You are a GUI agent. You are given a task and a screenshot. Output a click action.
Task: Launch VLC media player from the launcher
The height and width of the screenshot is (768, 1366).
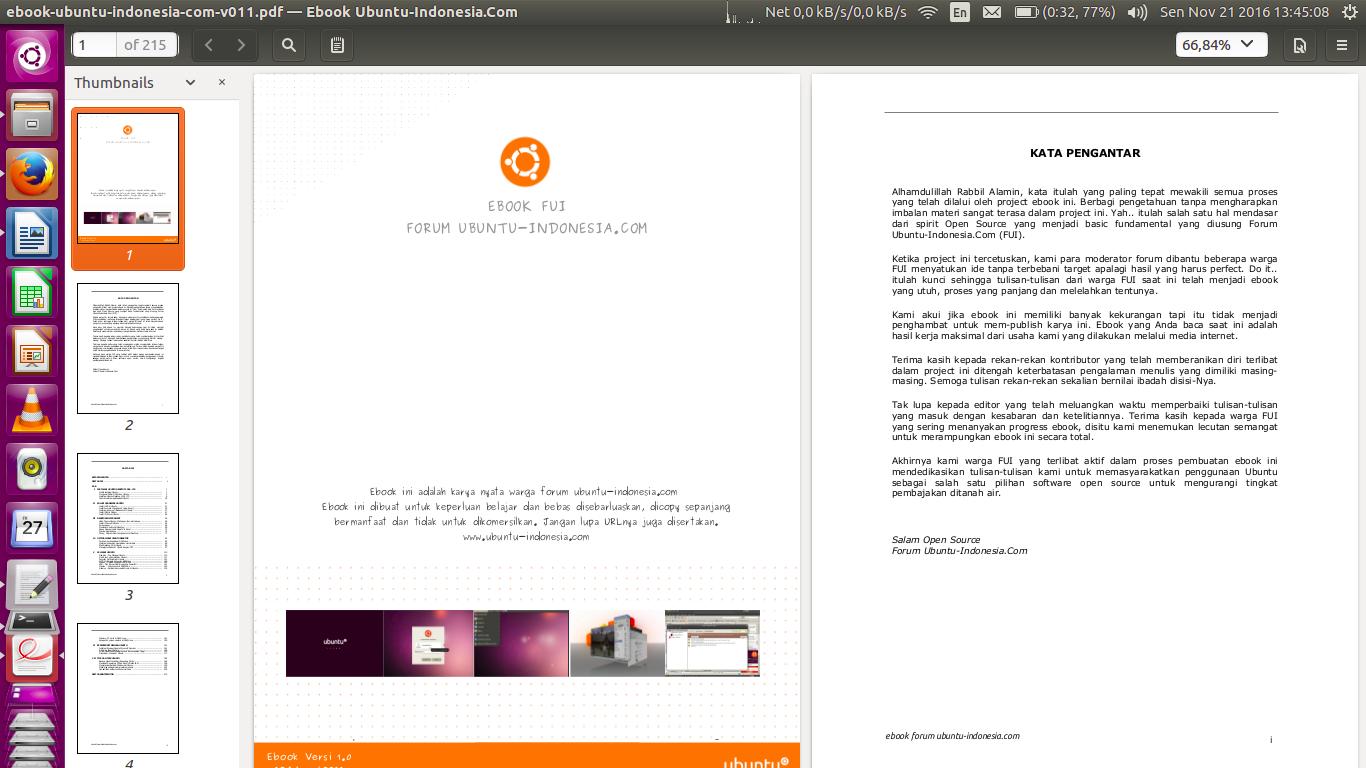33,409
